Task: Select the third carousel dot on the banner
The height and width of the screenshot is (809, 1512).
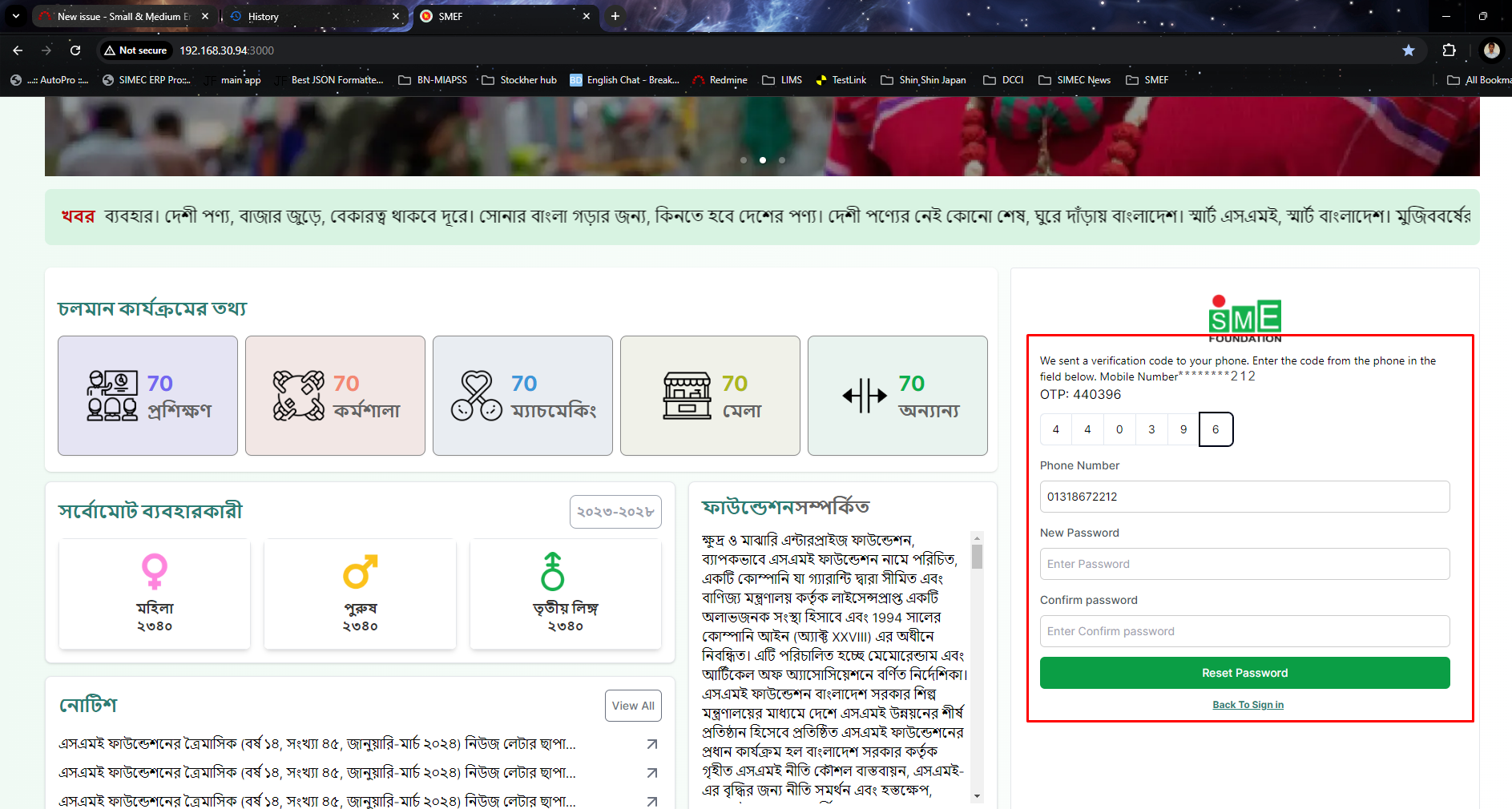Action: point(782,160)
